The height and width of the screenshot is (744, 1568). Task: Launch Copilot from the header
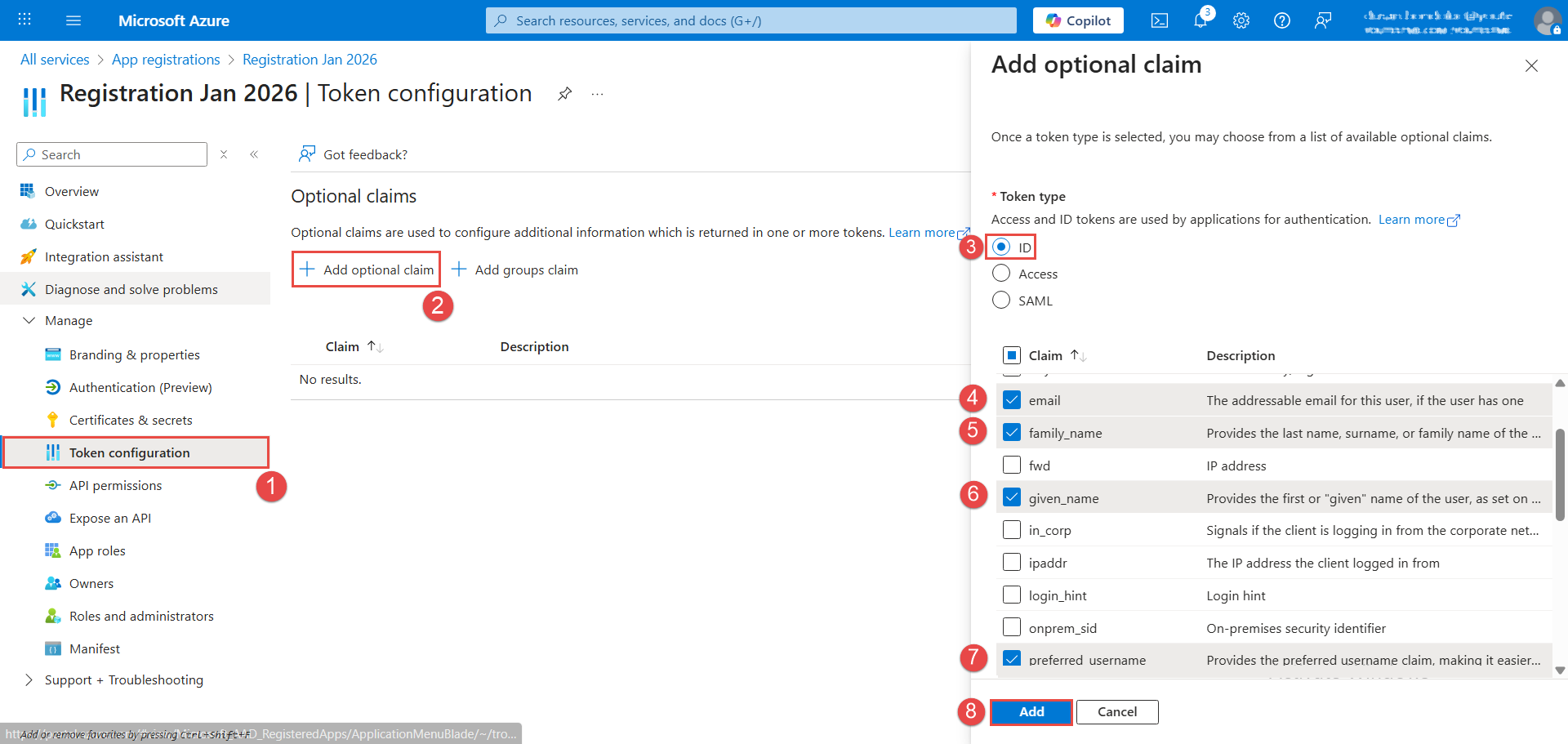pyautogui.click(x=1078, y=20)
